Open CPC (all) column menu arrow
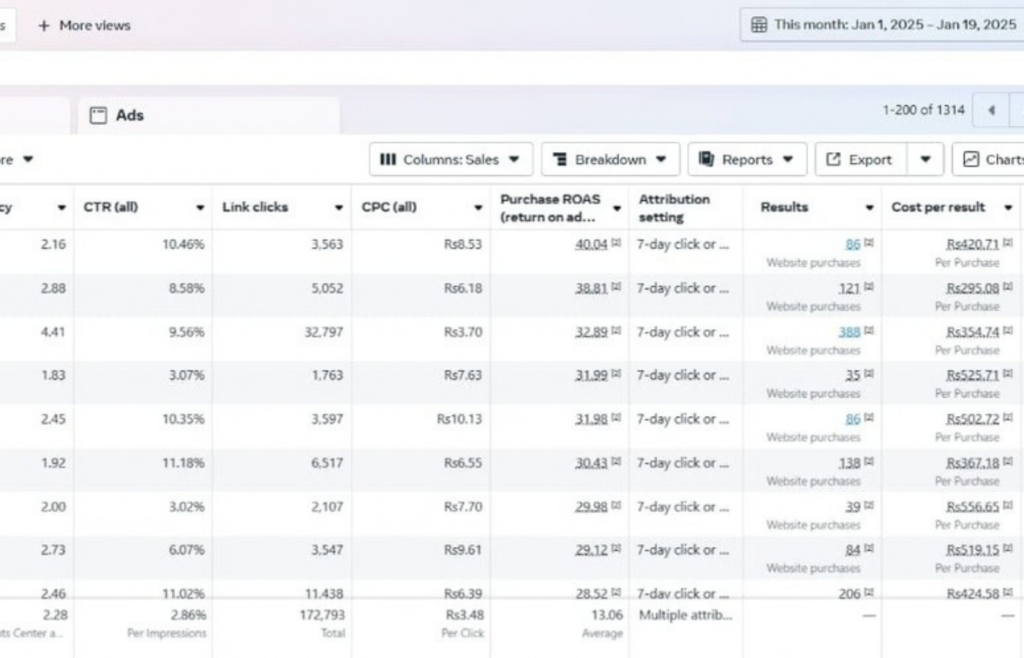1024x658 pixels. coord(478,208)
